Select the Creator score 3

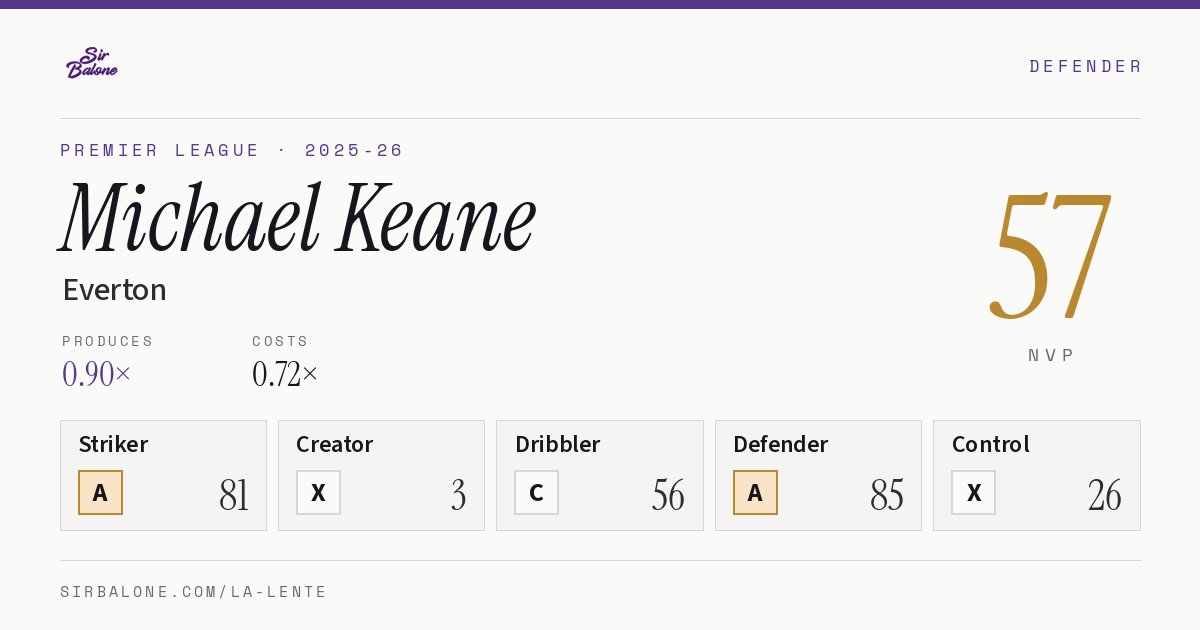[459, 494]
